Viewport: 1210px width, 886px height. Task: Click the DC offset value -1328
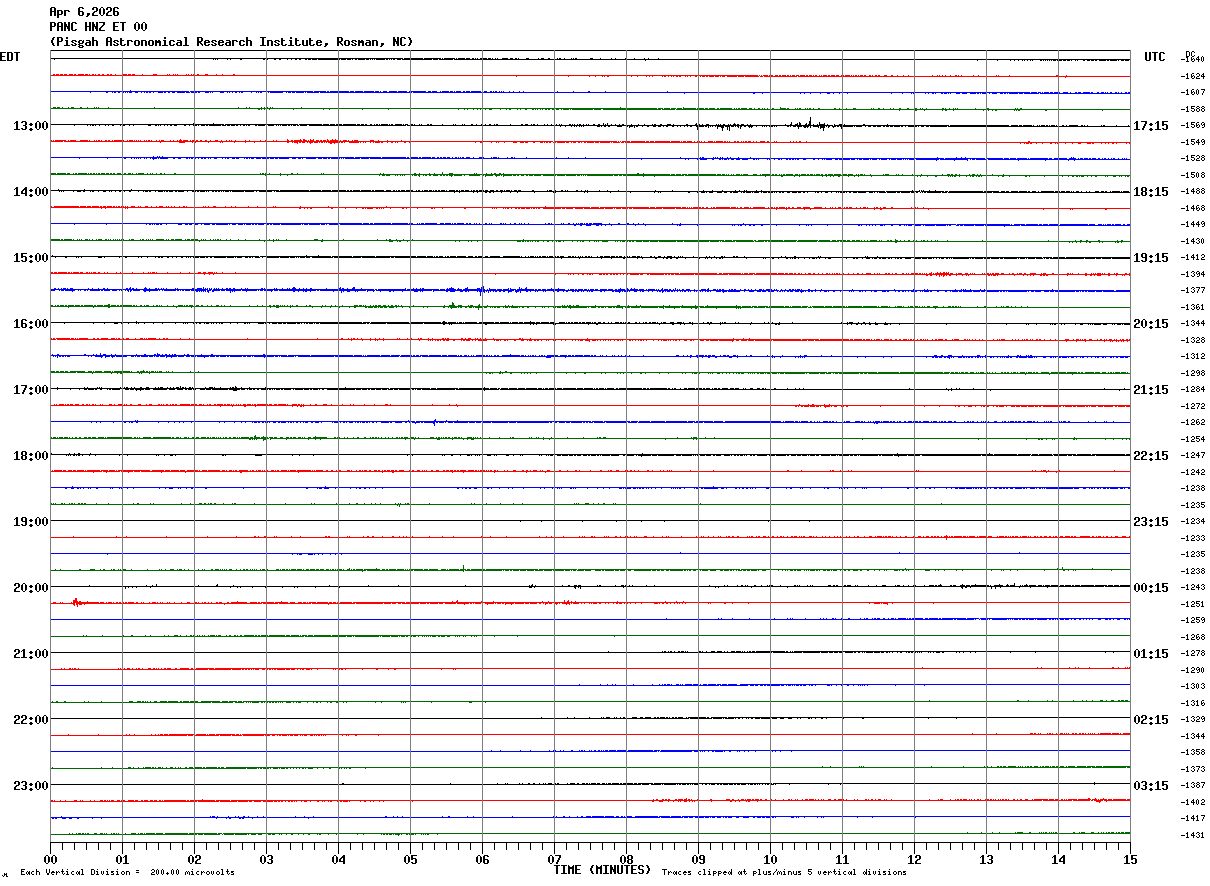click(x=1193, y=340)
